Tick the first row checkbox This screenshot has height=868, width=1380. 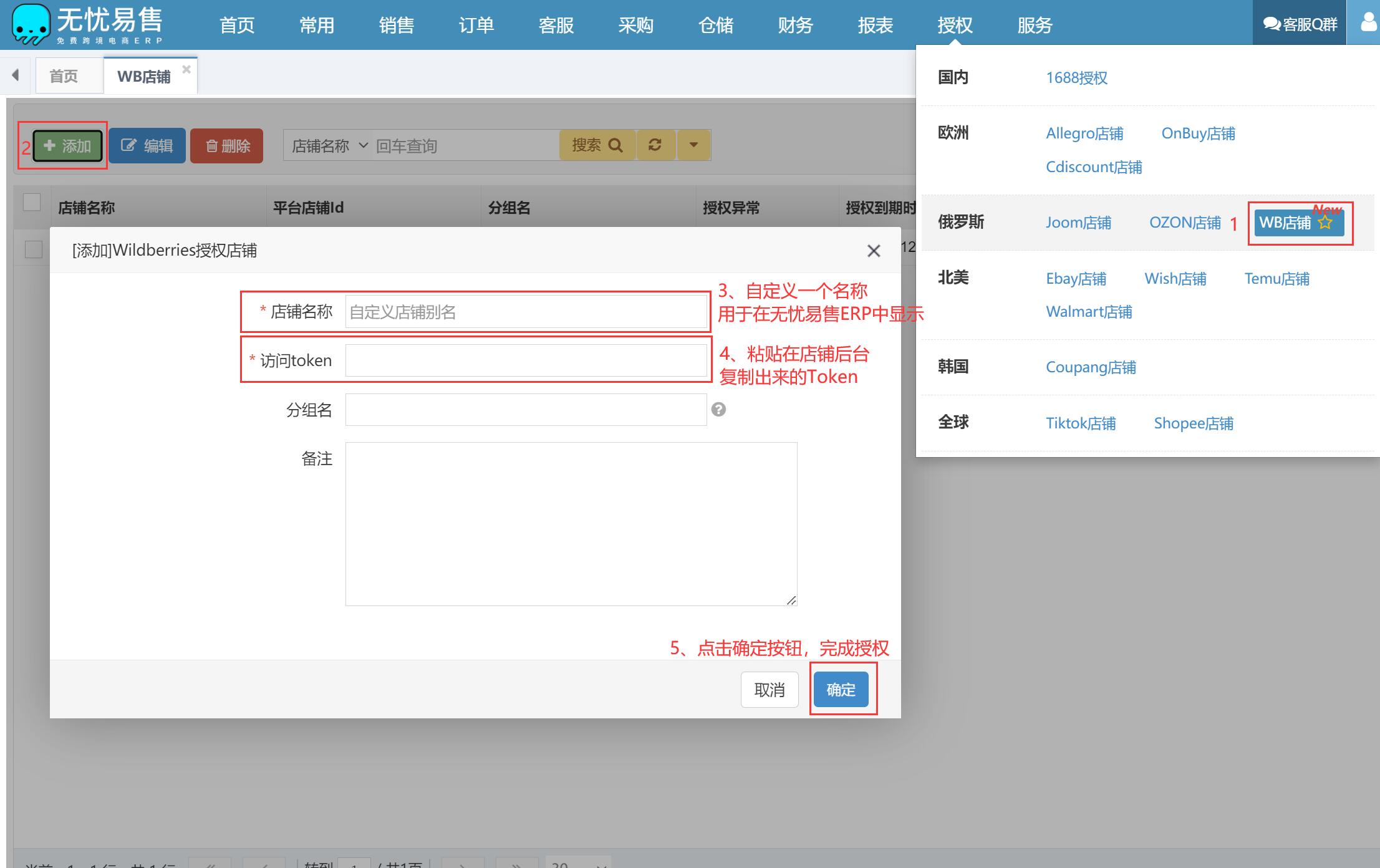(x=33, y=249)
